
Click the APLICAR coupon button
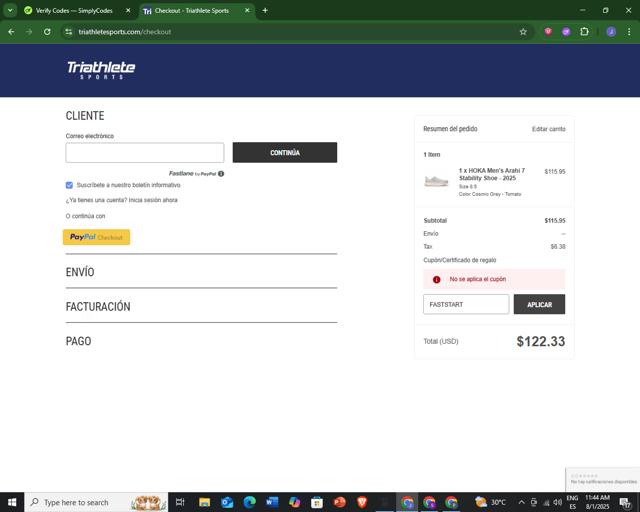point(540,305)
